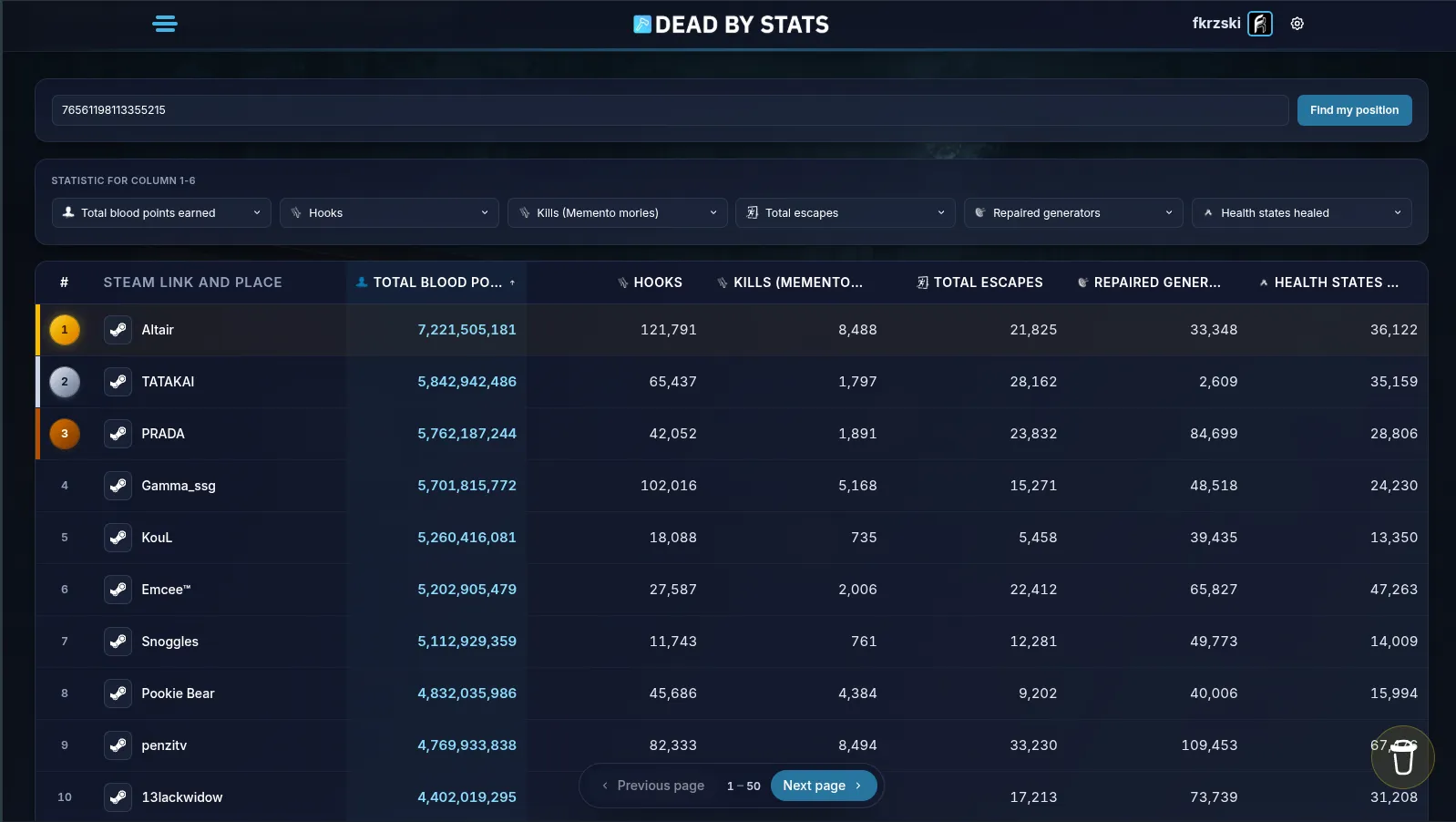Click blood points value 7,221,505,181
Screen dimensions: 1456x822
point(467,330)
